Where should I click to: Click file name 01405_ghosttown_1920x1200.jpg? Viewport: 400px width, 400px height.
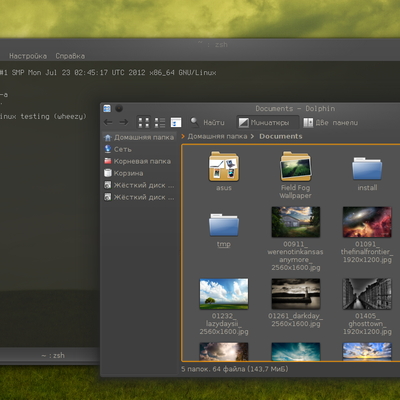click(367, 324)
